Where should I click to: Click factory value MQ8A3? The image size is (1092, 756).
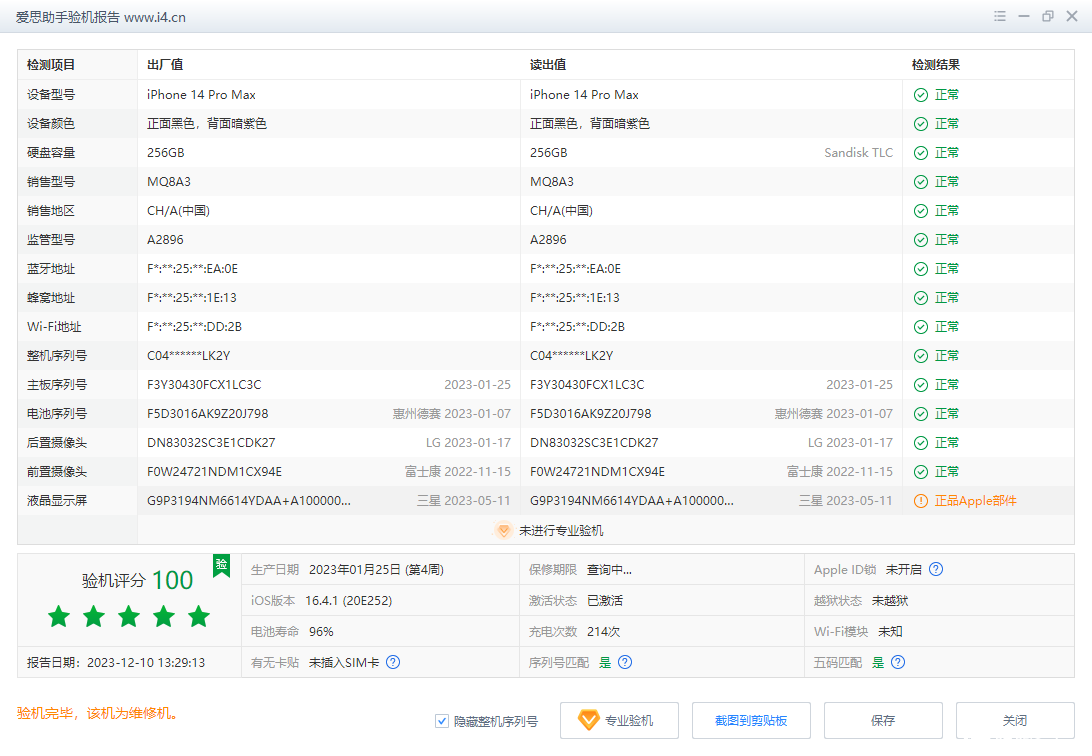coord(169,182)
